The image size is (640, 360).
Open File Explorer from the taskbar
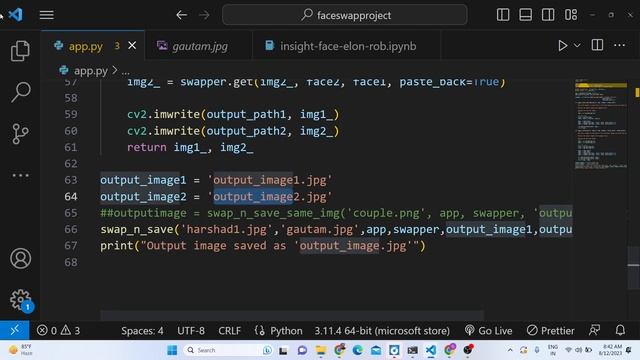coord(321,350)
